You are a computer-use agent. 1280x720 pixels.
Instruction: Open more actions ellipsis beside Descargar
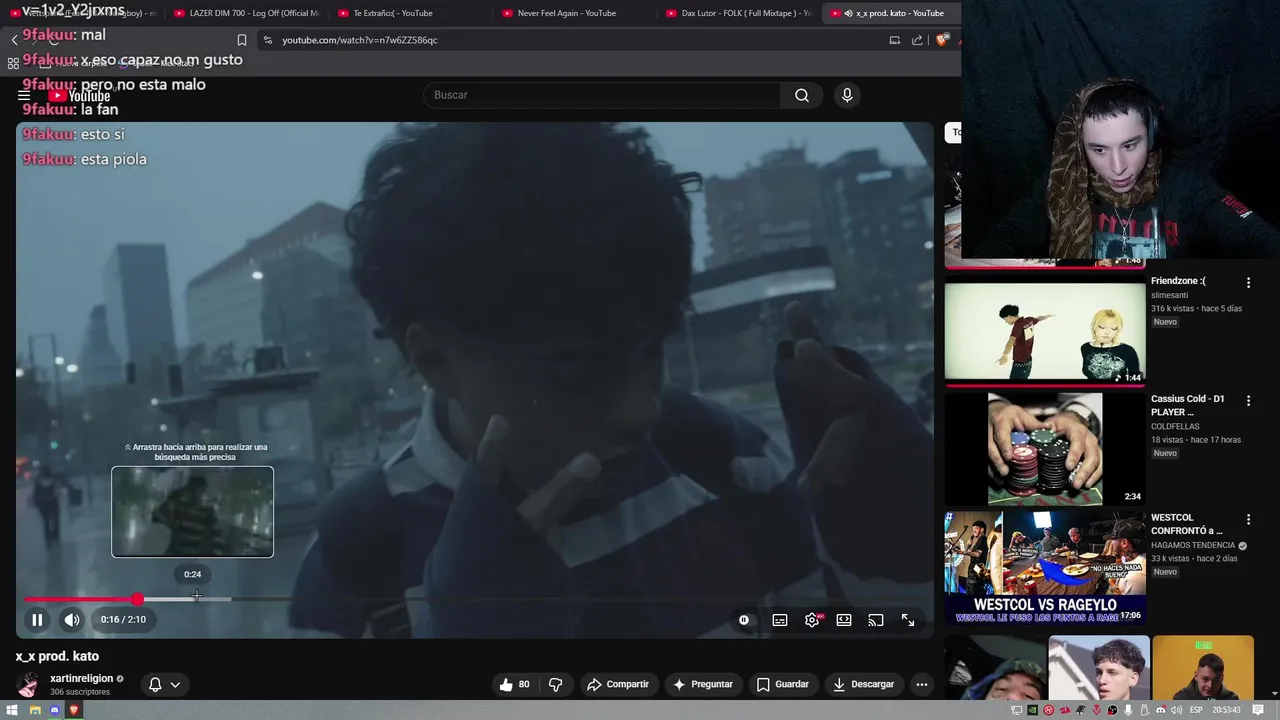(x=922, y=684)
